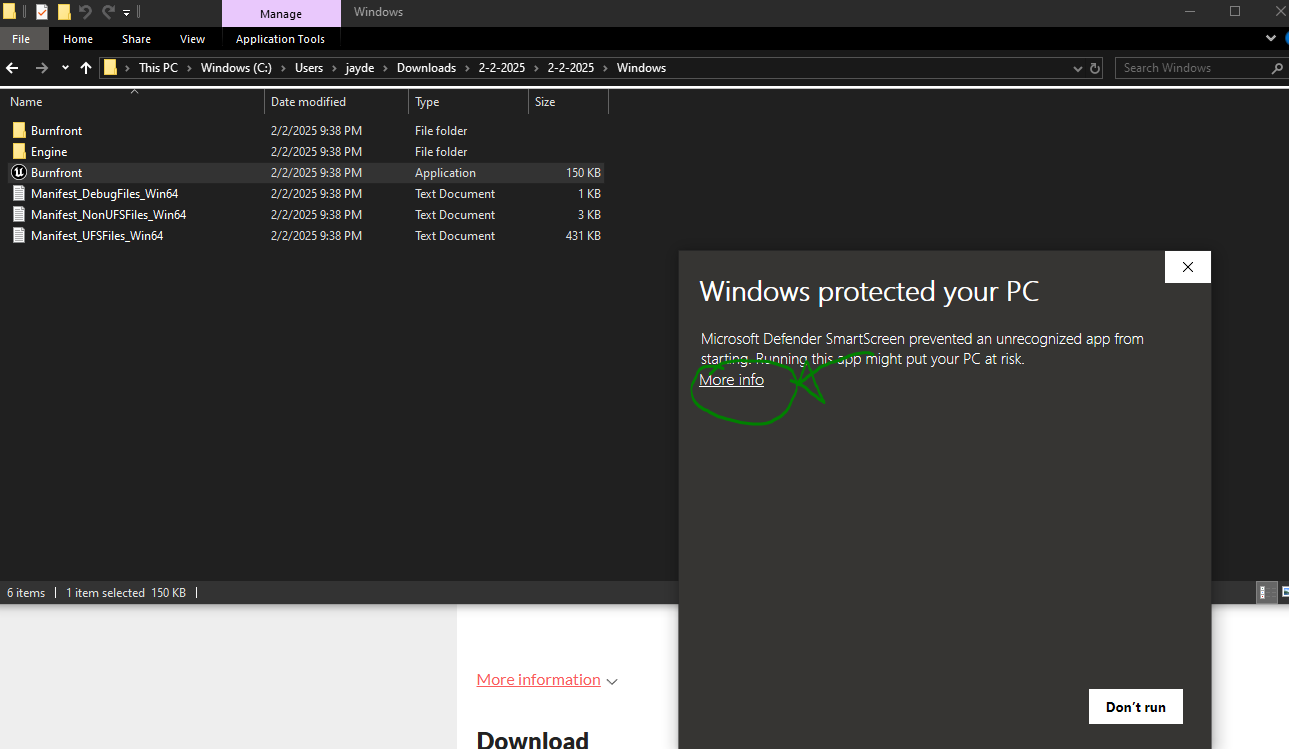Open the View ribbon tab
Screen dimensions: 1289x749
coord(193,39)
